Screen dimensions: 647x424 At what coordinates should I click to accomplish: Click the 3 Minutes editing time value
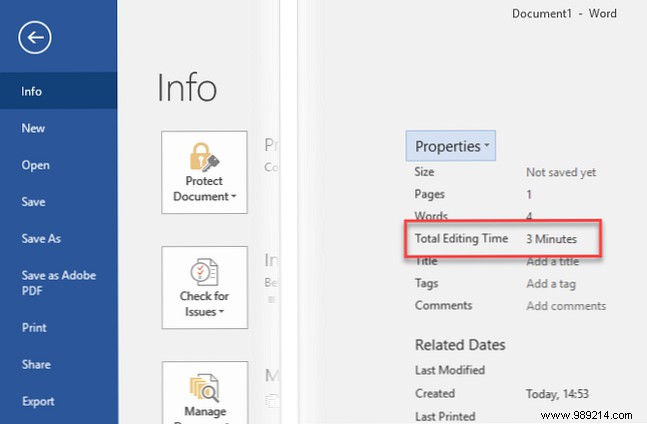pos(551,239)
